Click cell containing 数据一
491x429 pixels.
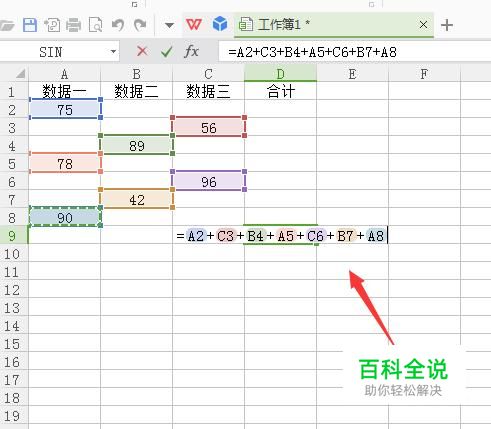tap(64, 91)
